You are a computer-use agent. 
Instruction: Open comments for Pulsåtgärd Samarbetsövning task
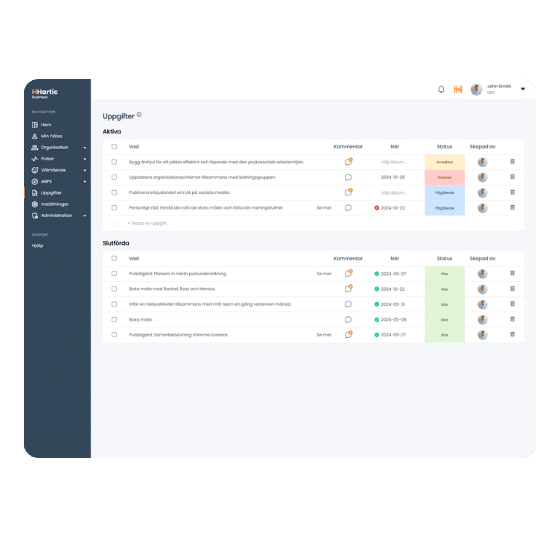(349, 335)
